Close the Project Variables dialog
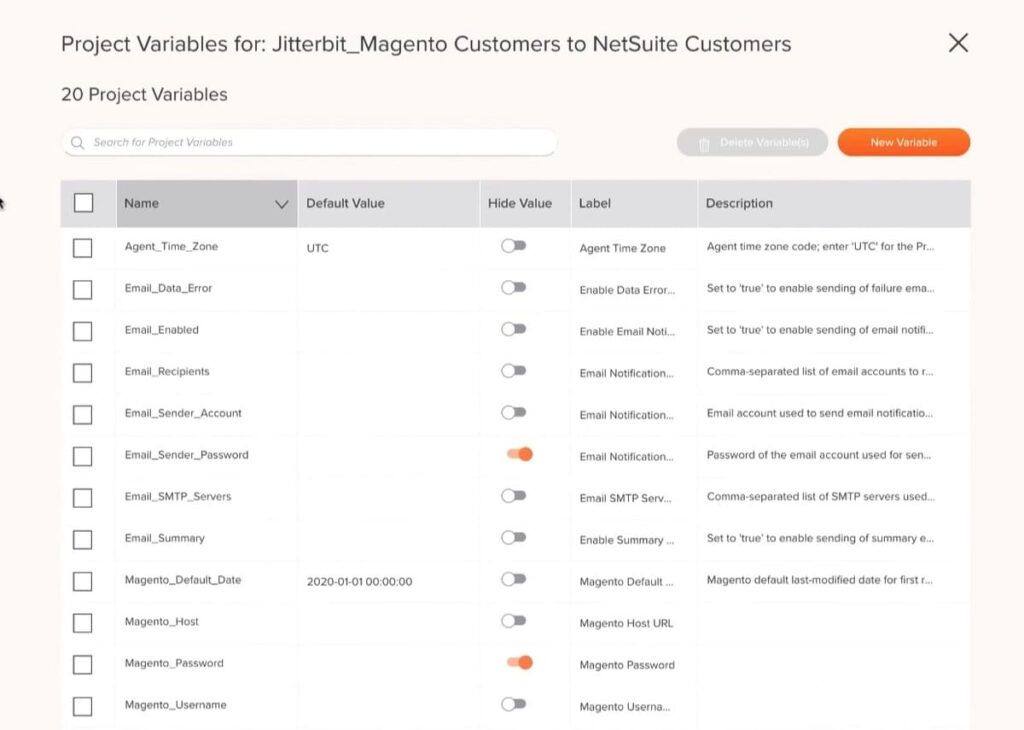Image resolution: width=1024 pixels, height=730 pixels. coord(957,43)
